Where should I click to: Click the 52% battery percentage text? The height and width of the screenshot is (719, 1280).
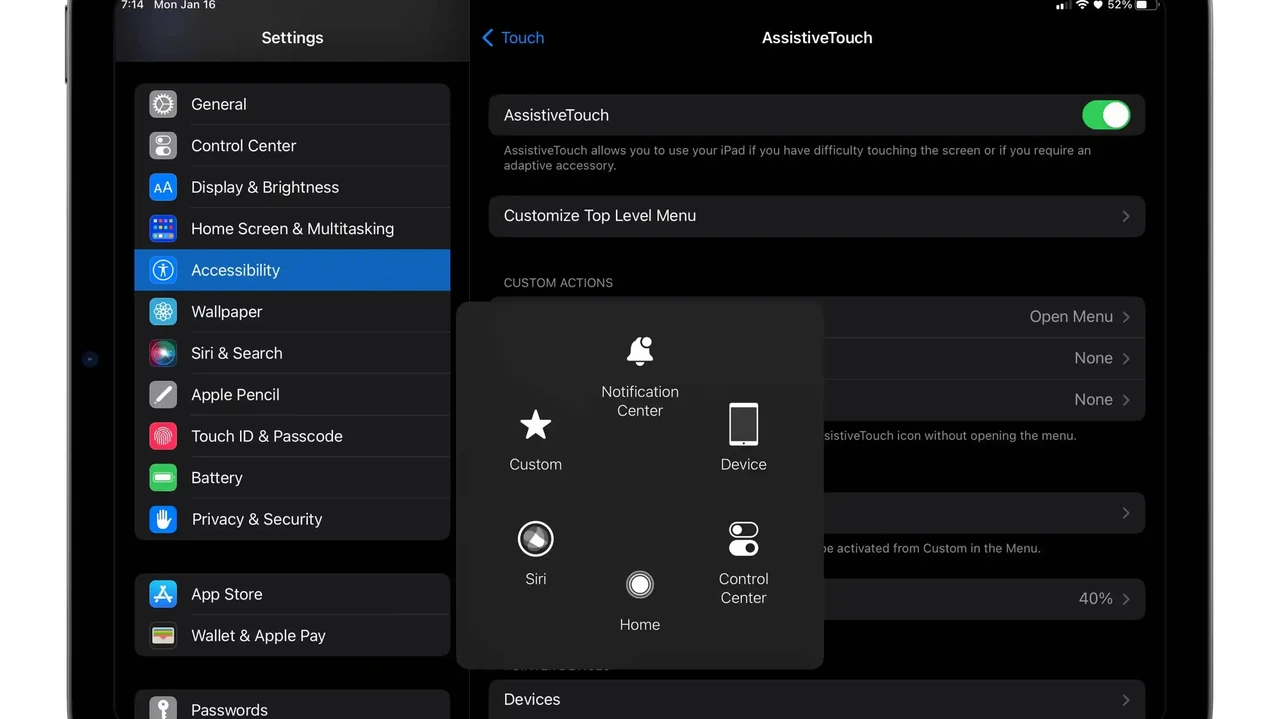coord(1119,5)
